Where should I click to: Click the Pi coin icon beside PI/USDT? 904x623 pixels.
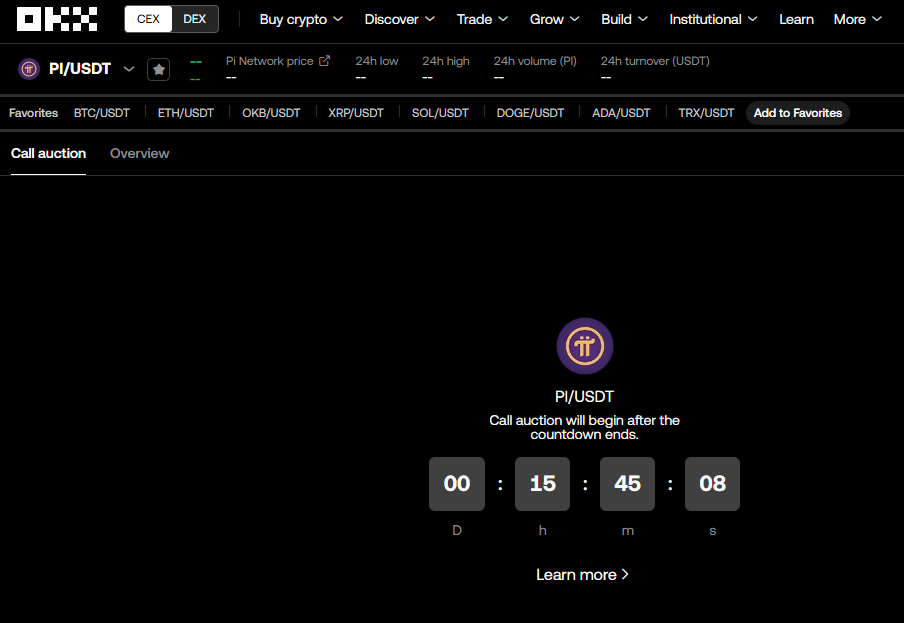coord(27,68)
